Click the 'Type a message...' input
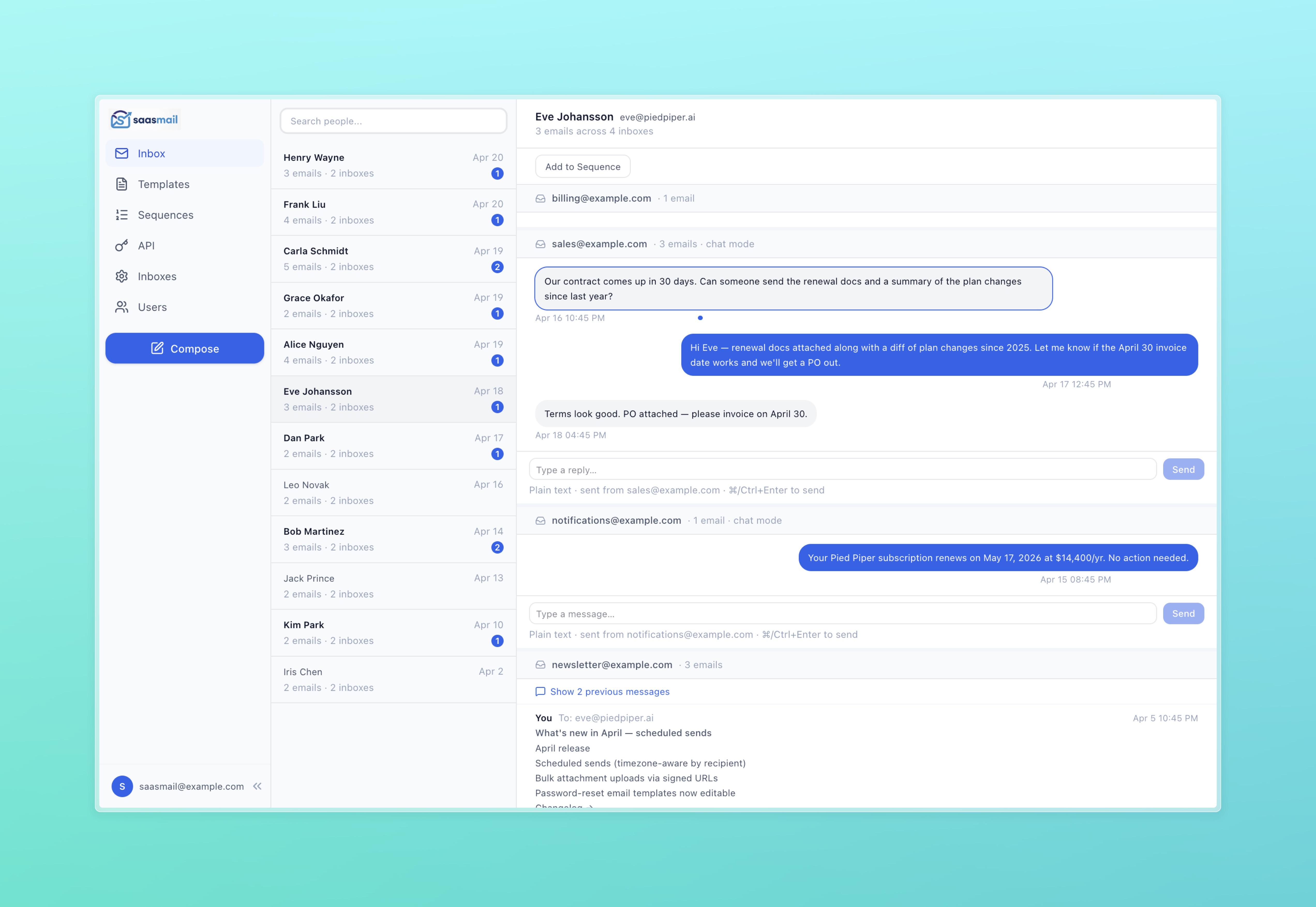Screen dimensions: 1316x907 842,614
